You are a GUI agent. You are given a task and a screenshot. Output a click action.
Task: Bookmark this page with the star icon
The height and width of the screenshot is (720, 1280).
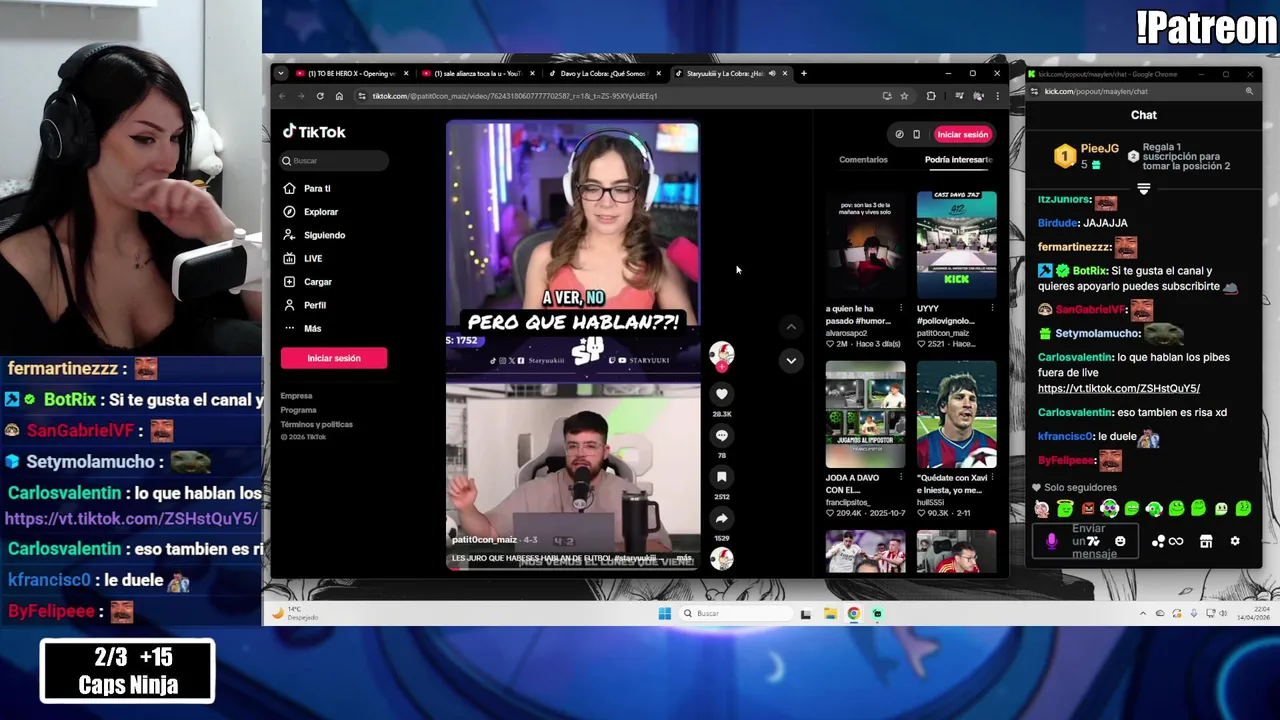pos(904,96)
